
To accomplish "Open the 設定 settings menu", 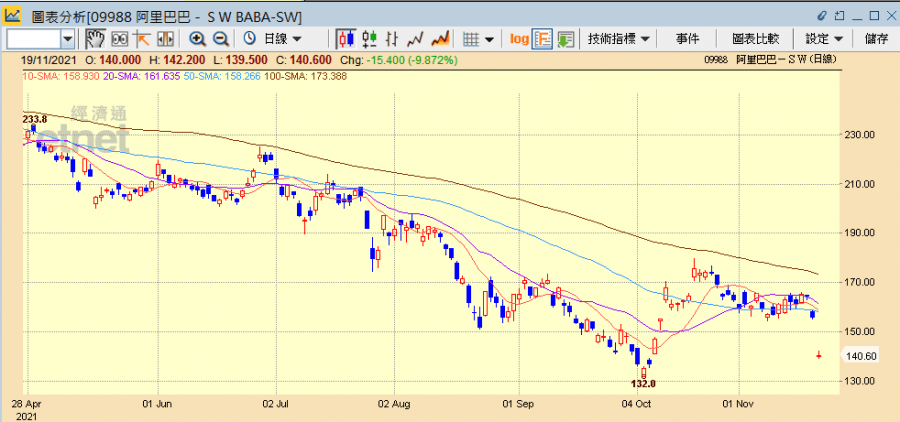I will pyautogui.click(x=824, y=39).
